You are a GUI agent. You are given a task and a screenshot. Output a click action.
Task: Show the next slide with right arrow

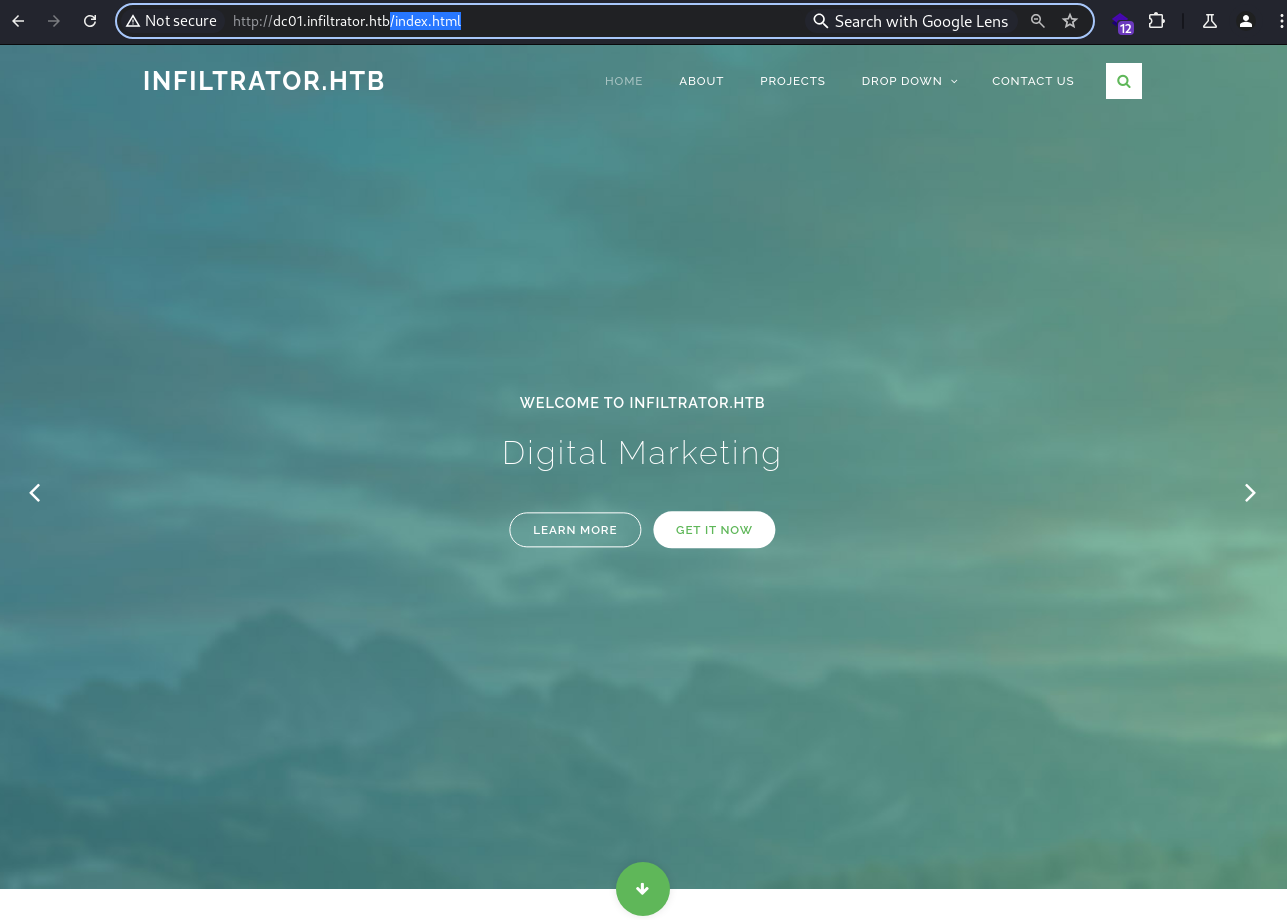(x=1250, y=493)
